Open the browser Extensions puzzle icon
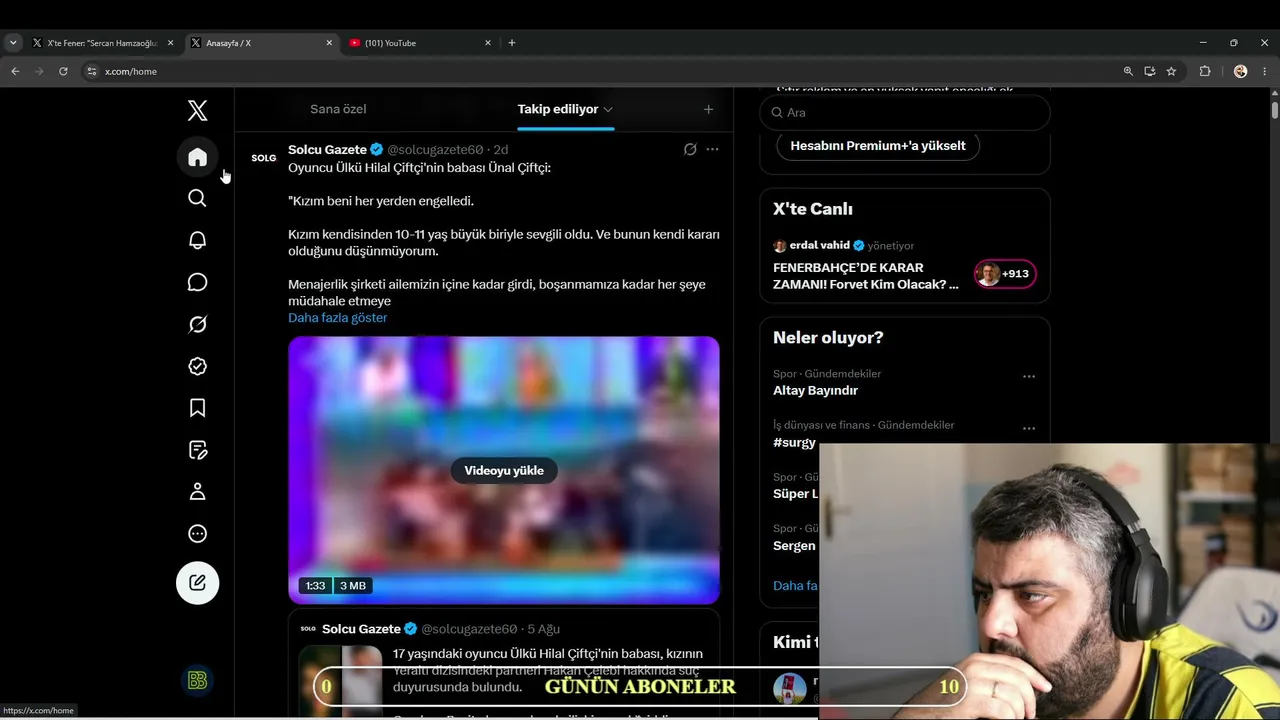 (x=1205, y=71)
